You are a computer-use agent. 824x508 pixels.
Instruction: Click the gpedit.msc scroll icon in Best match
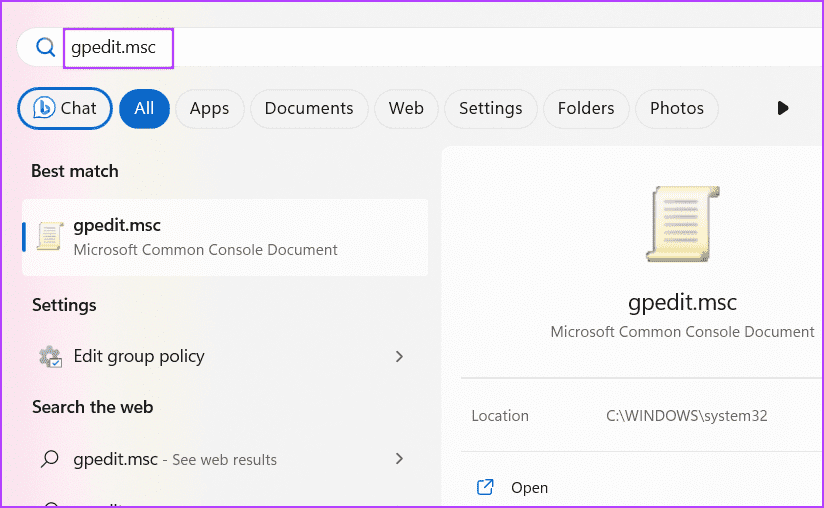50,236
